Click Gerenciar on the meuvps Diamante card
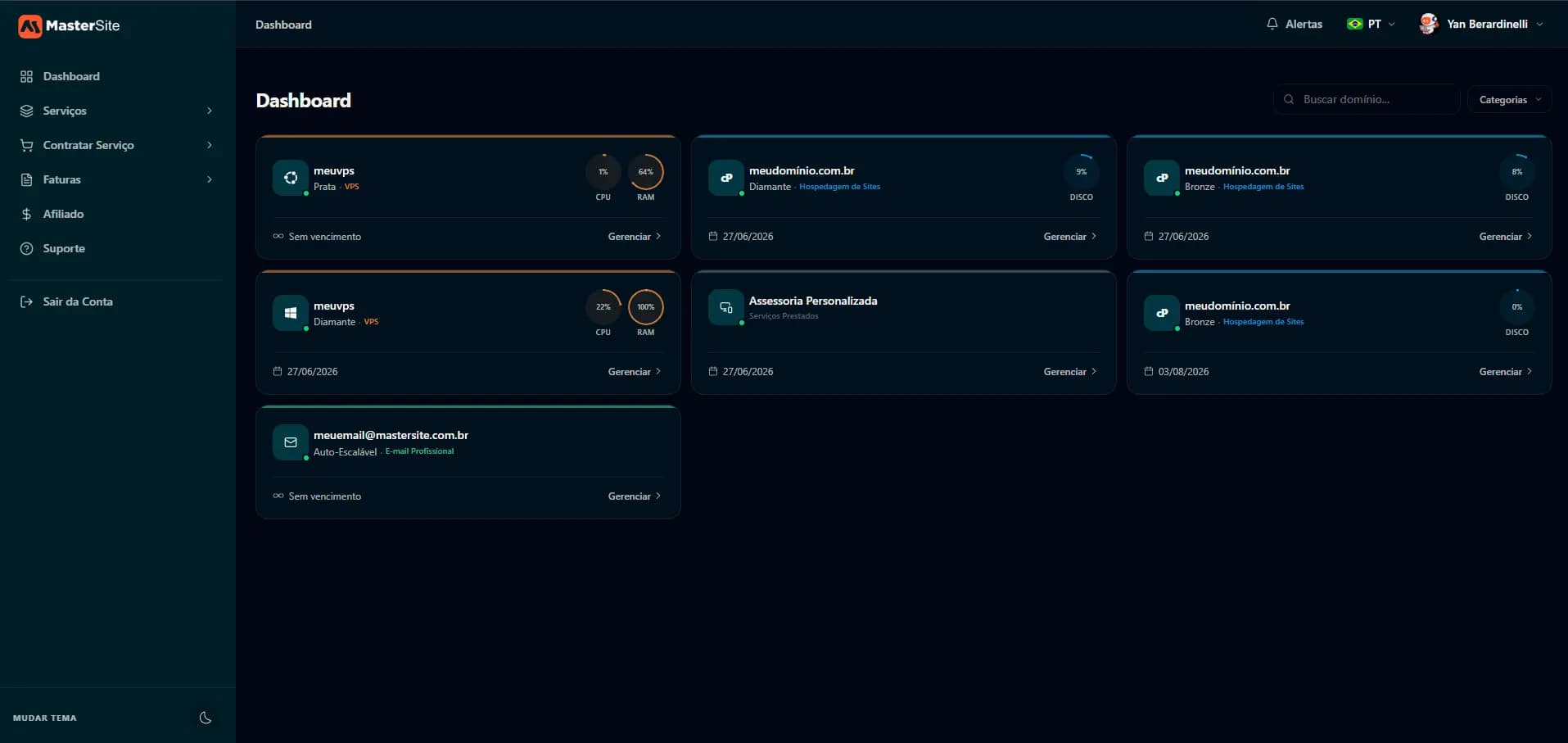 pyautogui.click(x=635, y=372)
